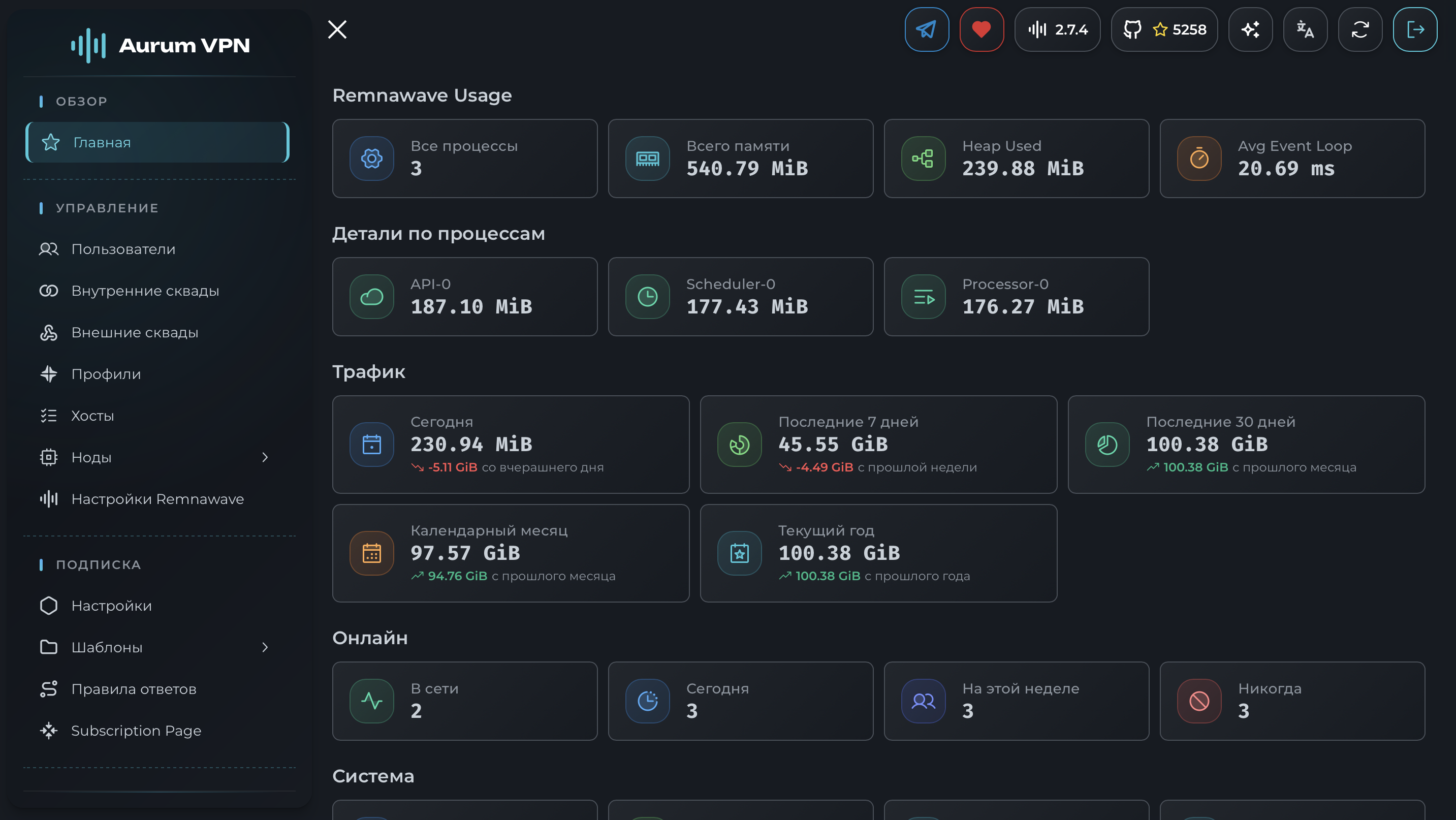Click the version 2.7.4 badge
Viewport: 1456px width, 820px height.
pyautogui.click(x=1057, y=29)
